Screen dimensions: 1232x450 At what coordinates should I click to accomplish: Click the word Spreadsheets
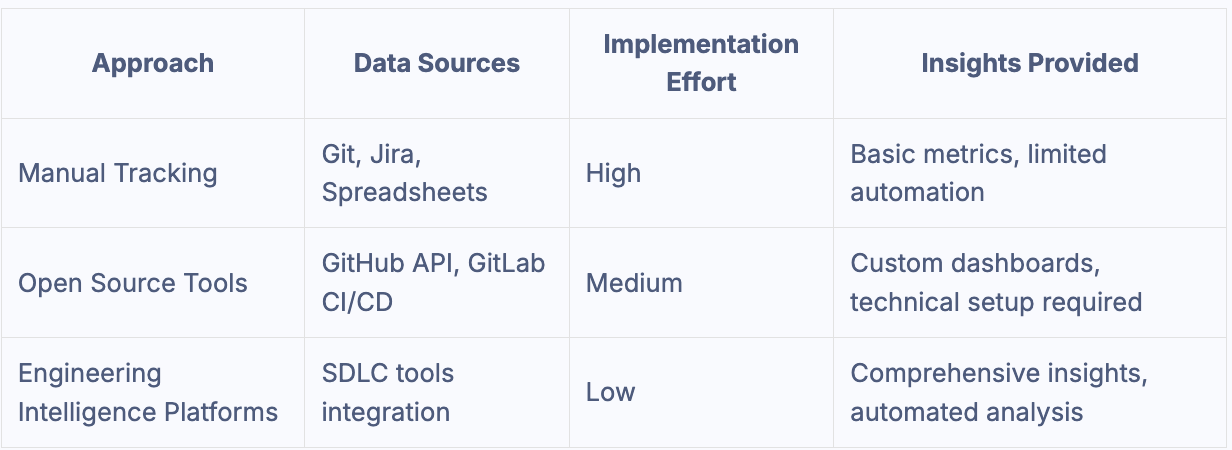(405, 192)
